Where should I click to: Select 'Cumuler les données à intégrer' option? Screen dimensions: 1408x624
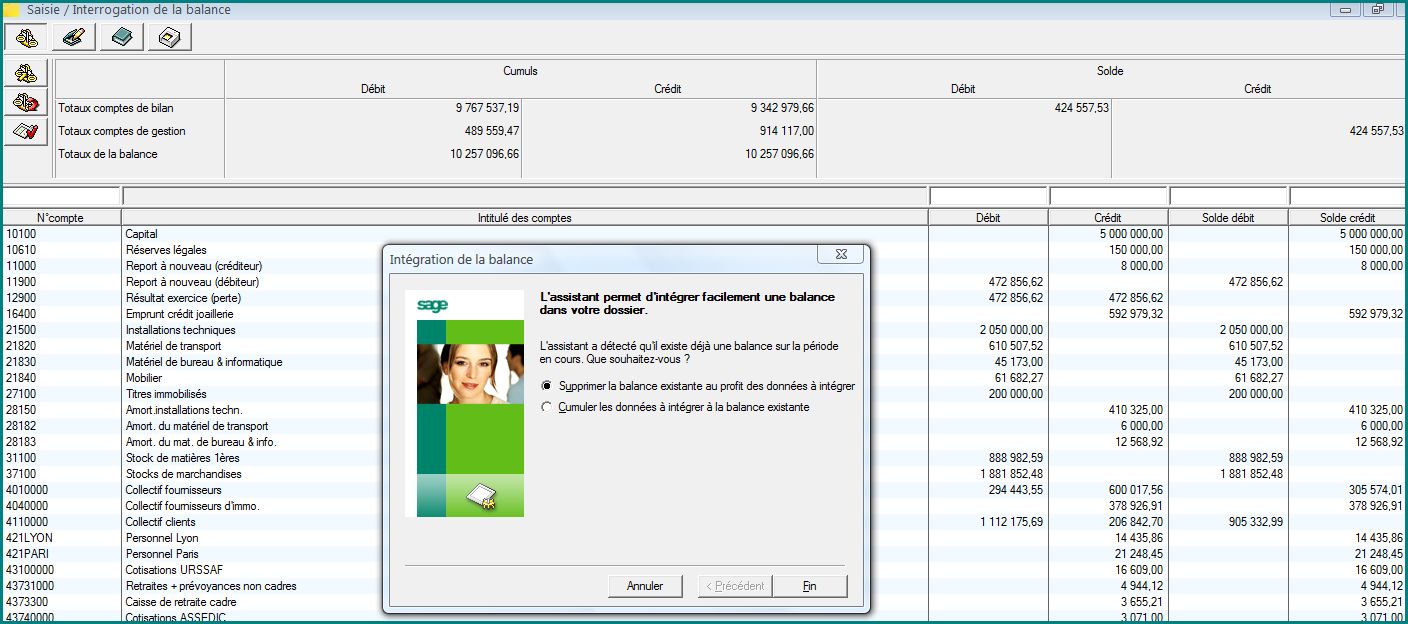(546, 408)
